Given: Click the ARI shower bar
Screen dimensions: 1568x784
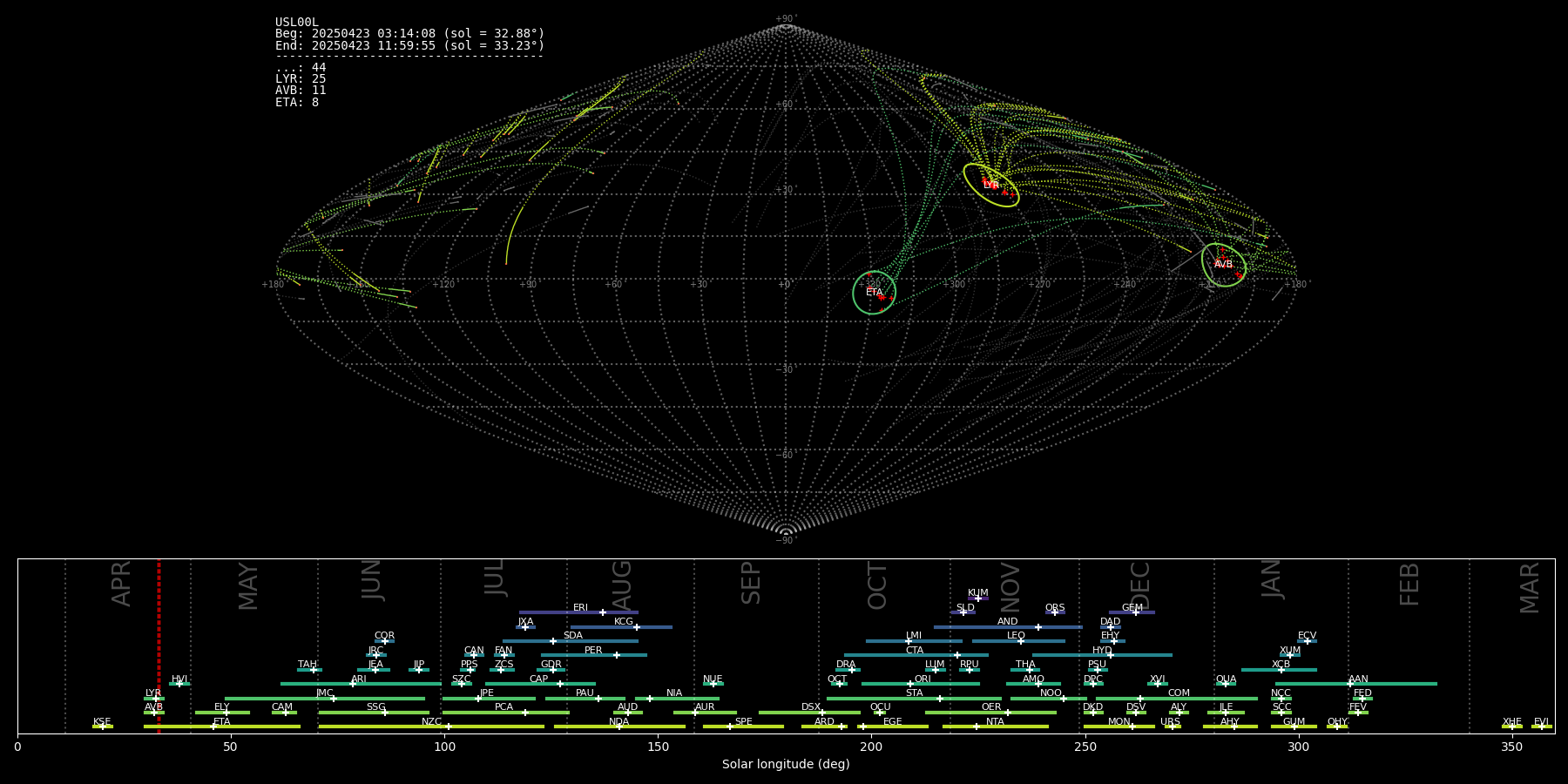Looking at the screenshot, I should click(361, 684).
